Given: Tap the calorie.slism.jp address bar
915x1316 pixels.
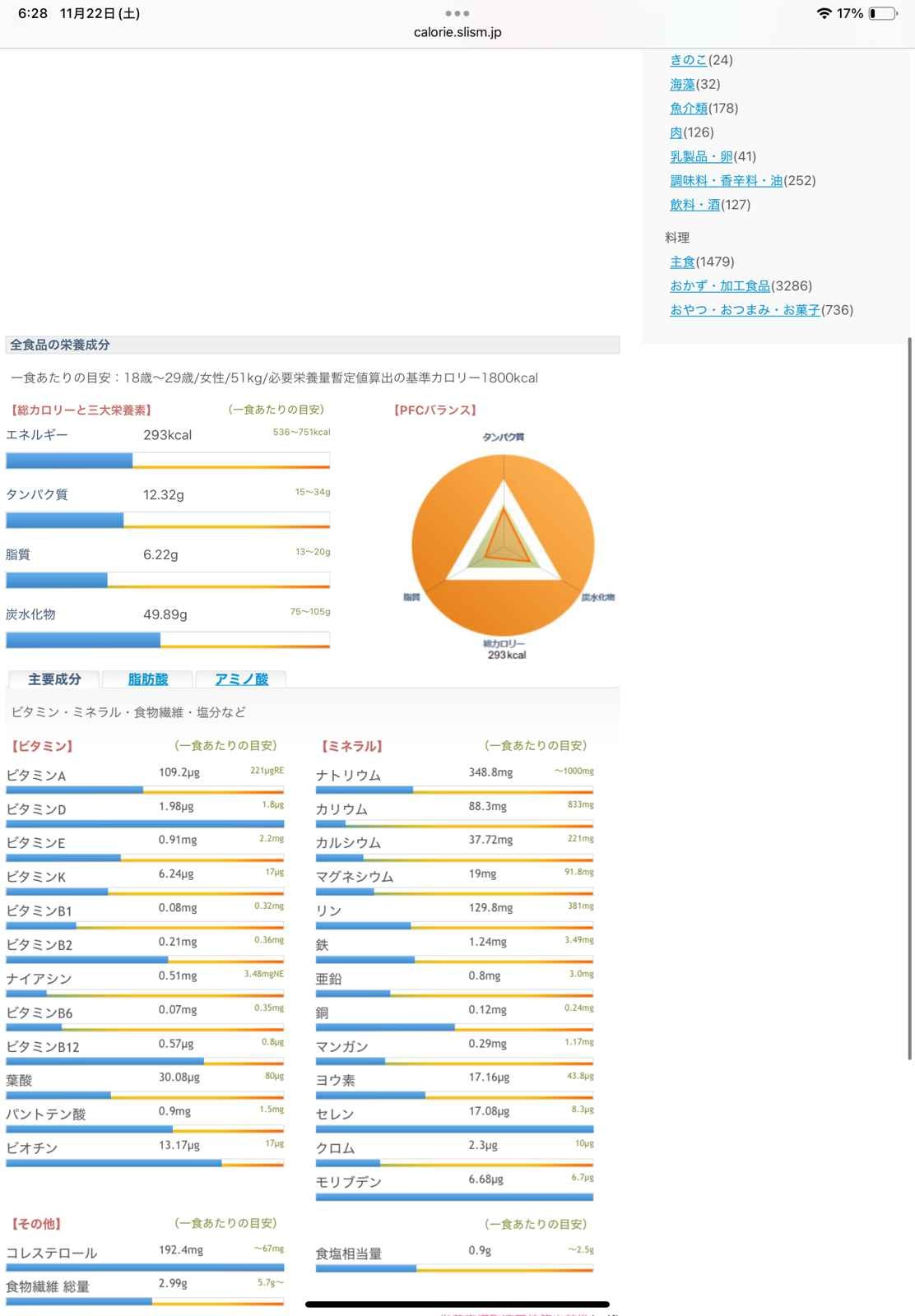Looking at the screenshot, I should click(x=457, y=32).
